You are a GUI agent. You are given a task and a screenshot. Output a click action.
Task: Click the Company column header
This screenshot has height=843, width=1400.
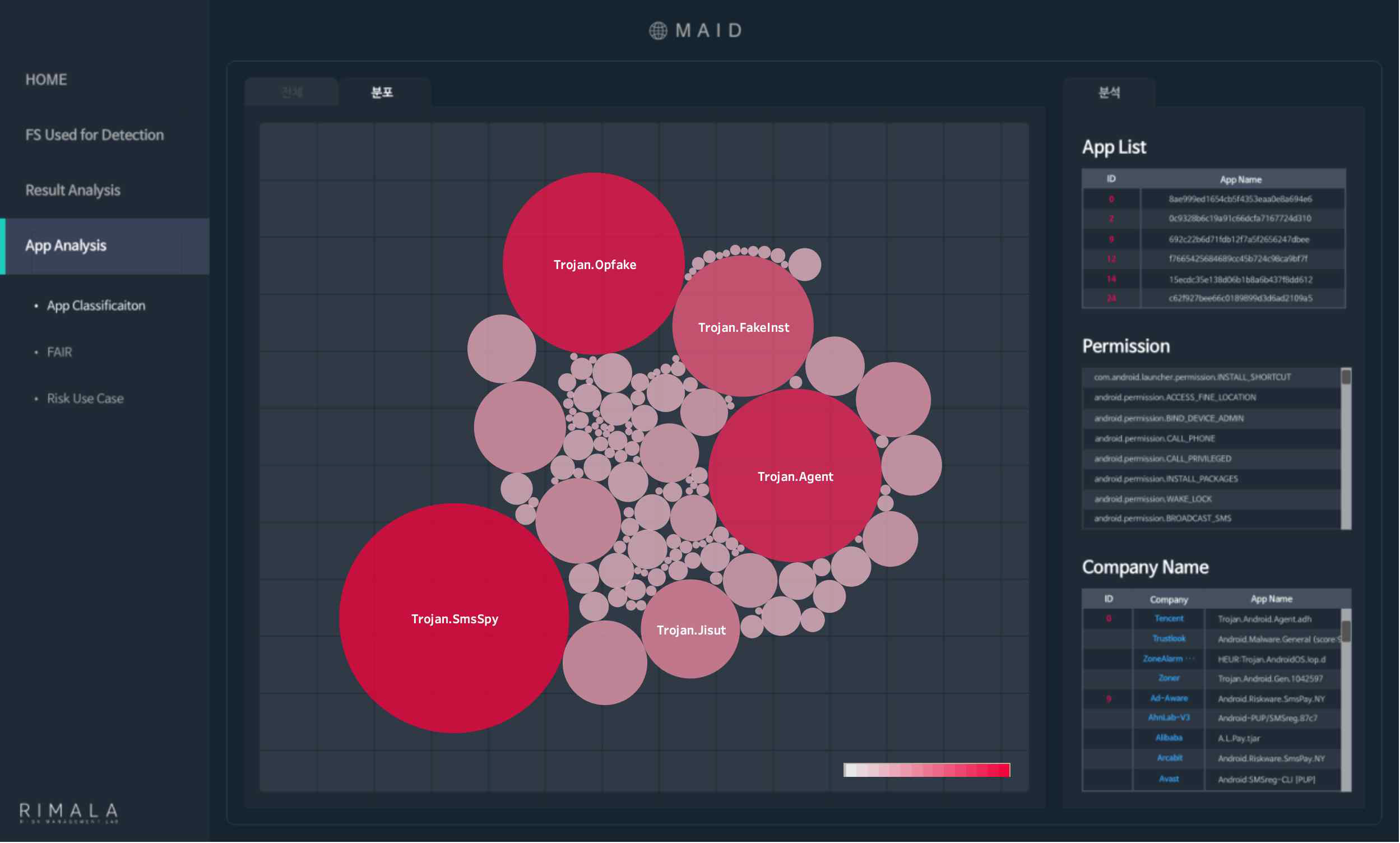[x=1168, y=600]
